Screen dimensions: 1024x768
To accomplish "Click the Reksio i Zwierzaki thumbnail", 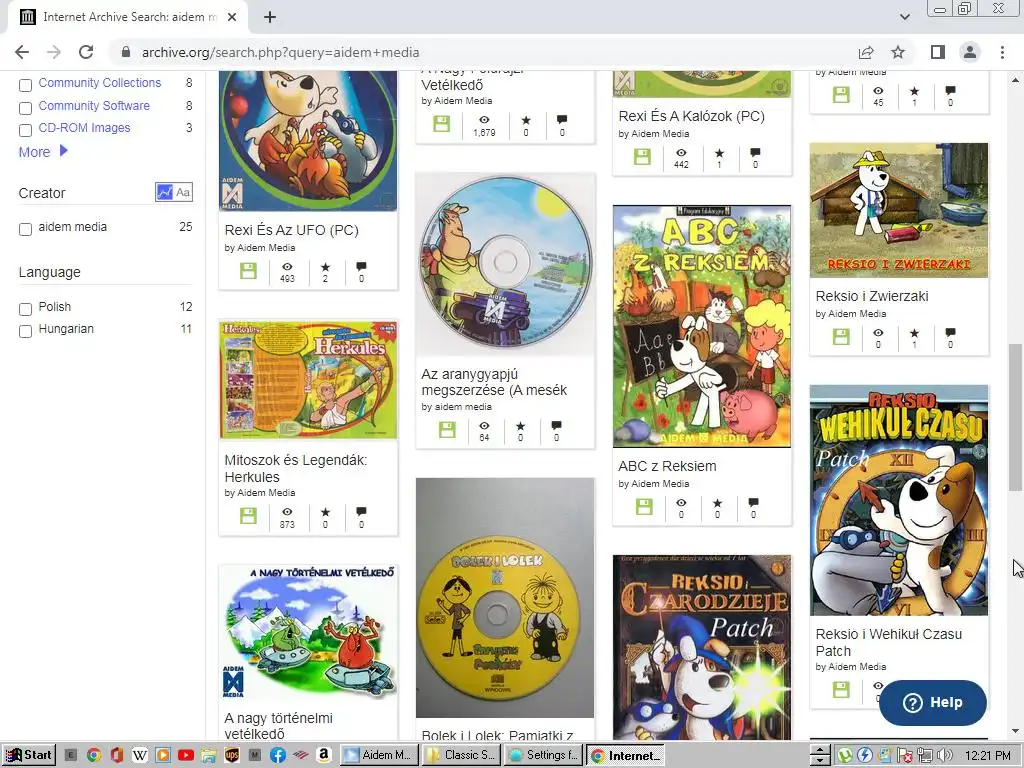I will tap(899, 210).
